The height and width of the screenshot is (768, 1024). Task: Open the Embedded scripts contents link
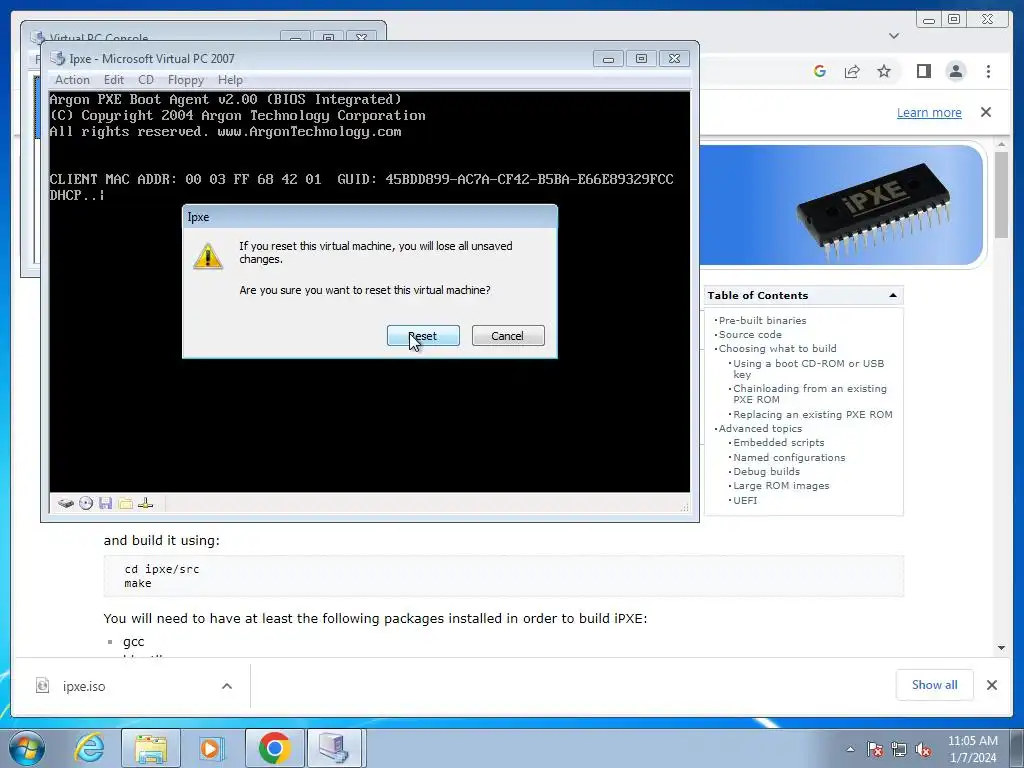(778, 443)
